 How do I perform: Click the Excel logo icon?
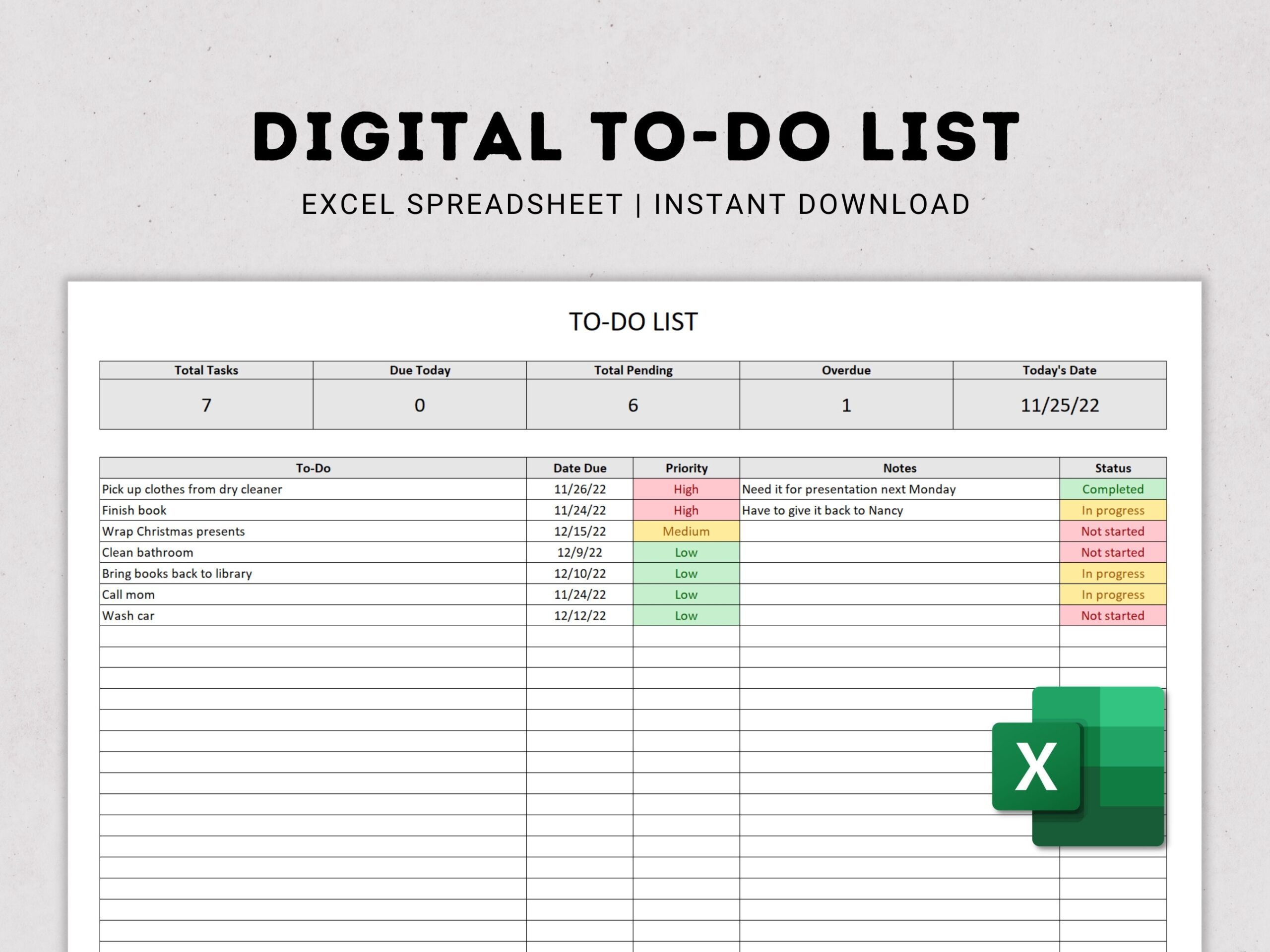1078,766
